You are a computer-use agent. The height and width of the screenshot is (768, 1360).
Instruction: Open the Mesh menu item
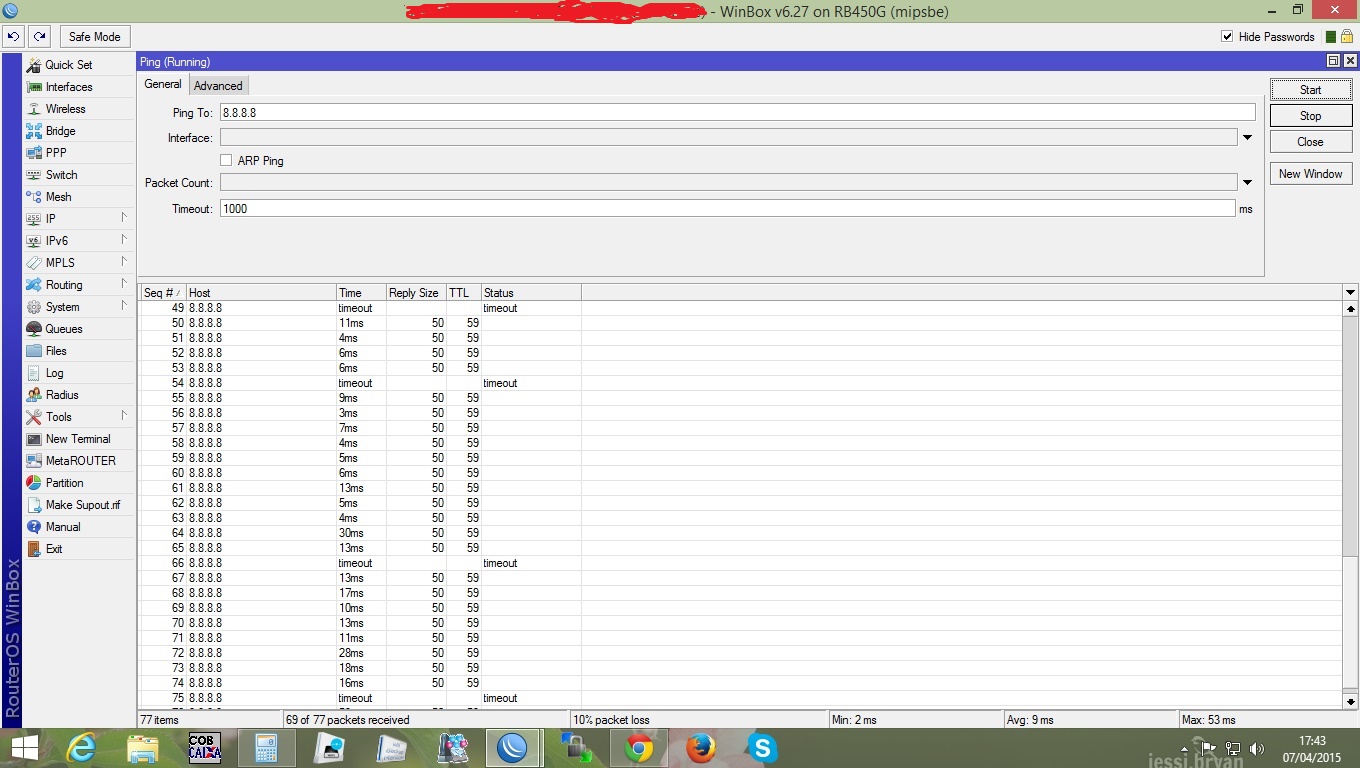click(78, 197)
